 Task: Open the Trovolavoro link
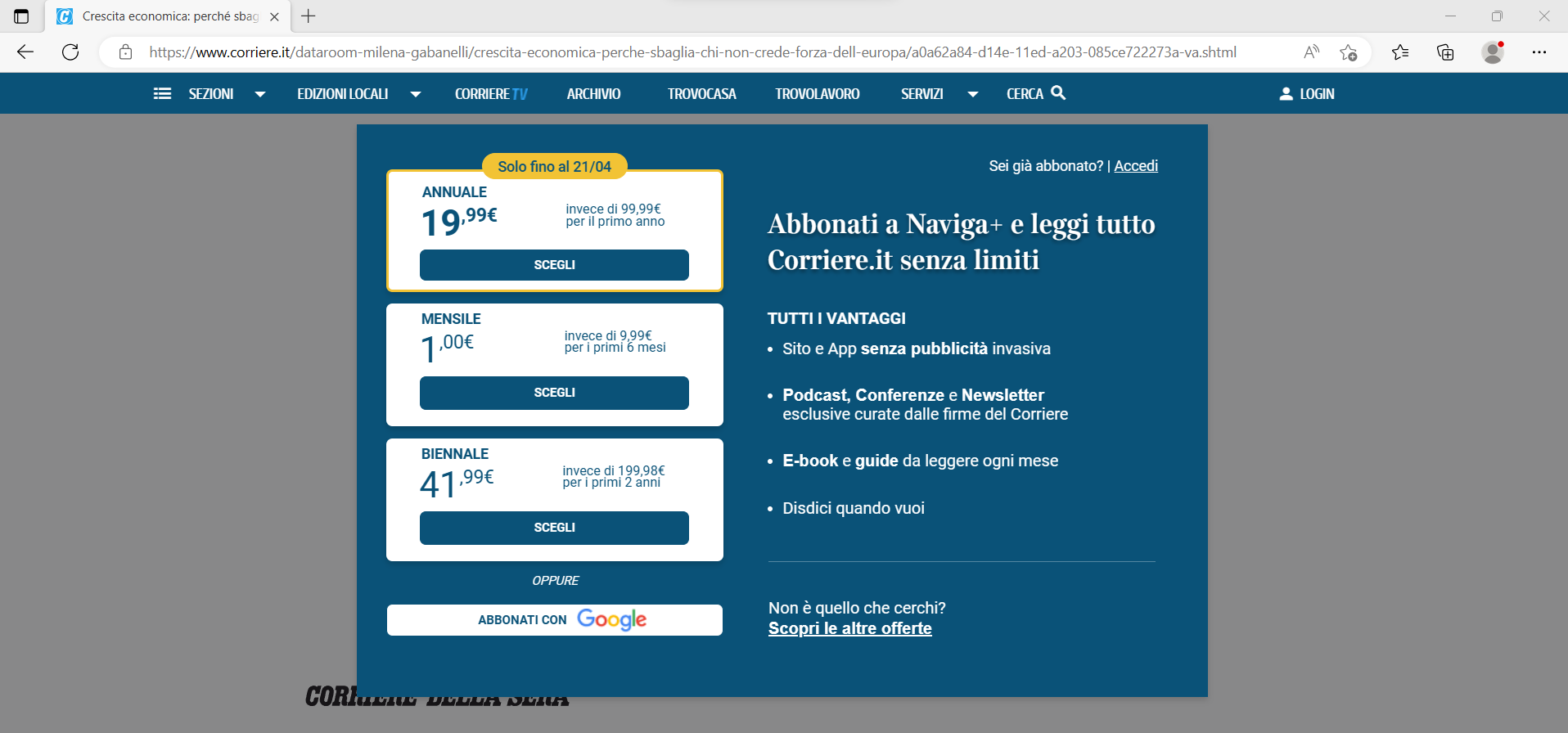pos(818,94)
